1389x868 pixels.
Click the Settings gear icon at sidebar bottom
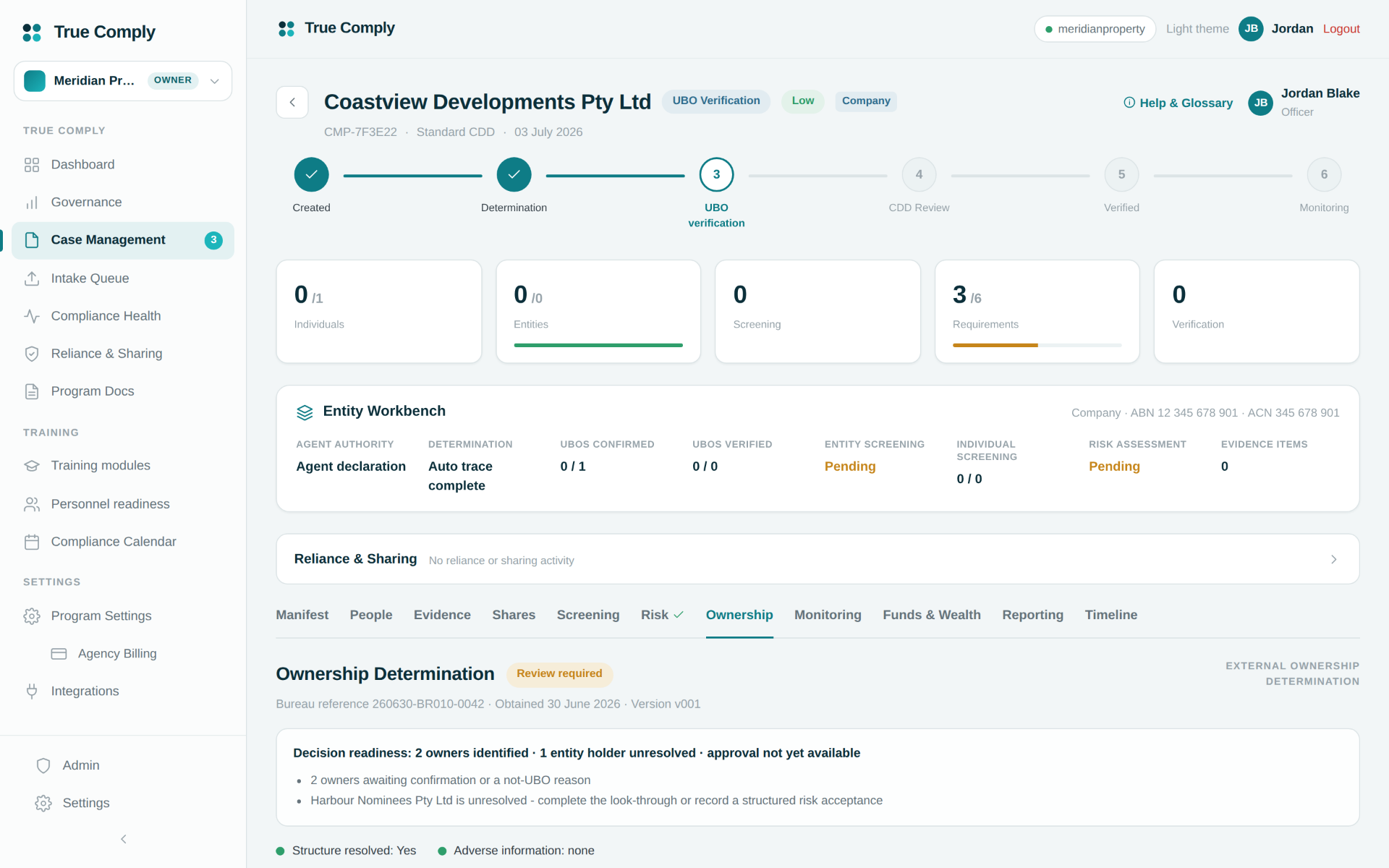[43, 803]
